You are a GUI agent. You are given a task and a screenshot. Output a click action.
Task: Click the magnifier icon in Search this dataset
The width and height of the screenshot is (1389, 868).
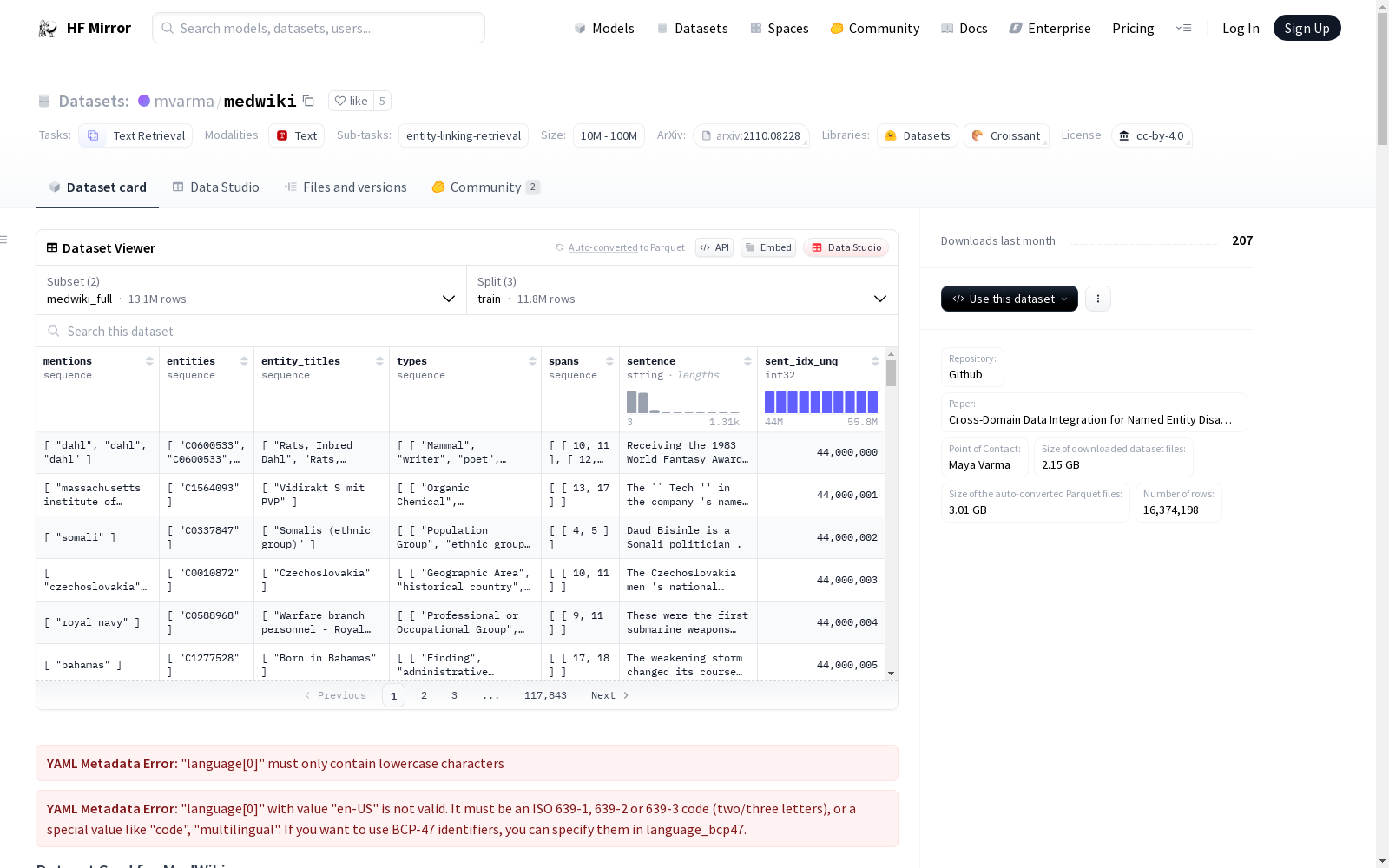click(x=54, y=331)
